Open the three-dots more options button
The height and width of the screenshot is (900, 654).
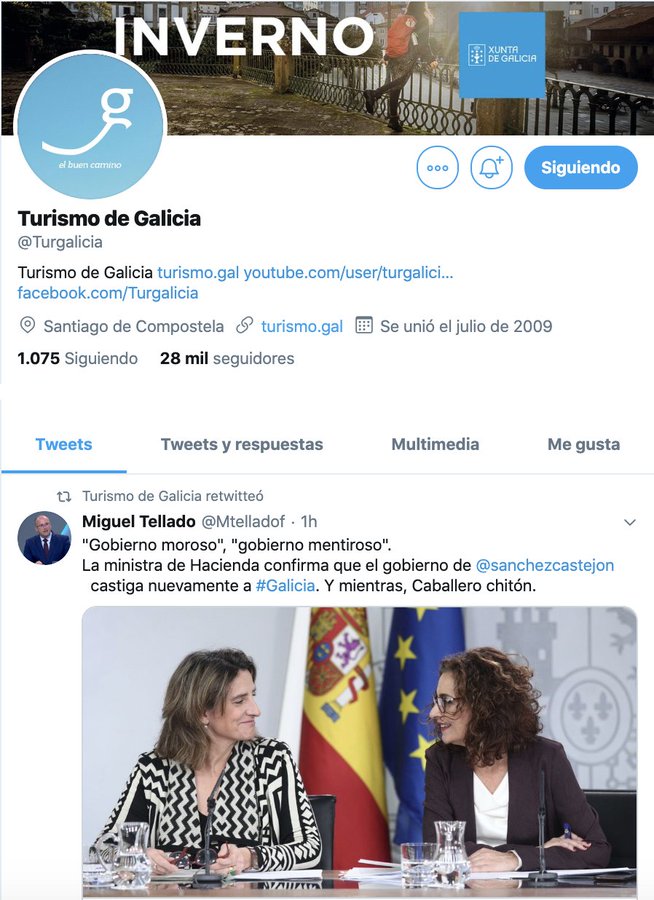pos(438,168)
